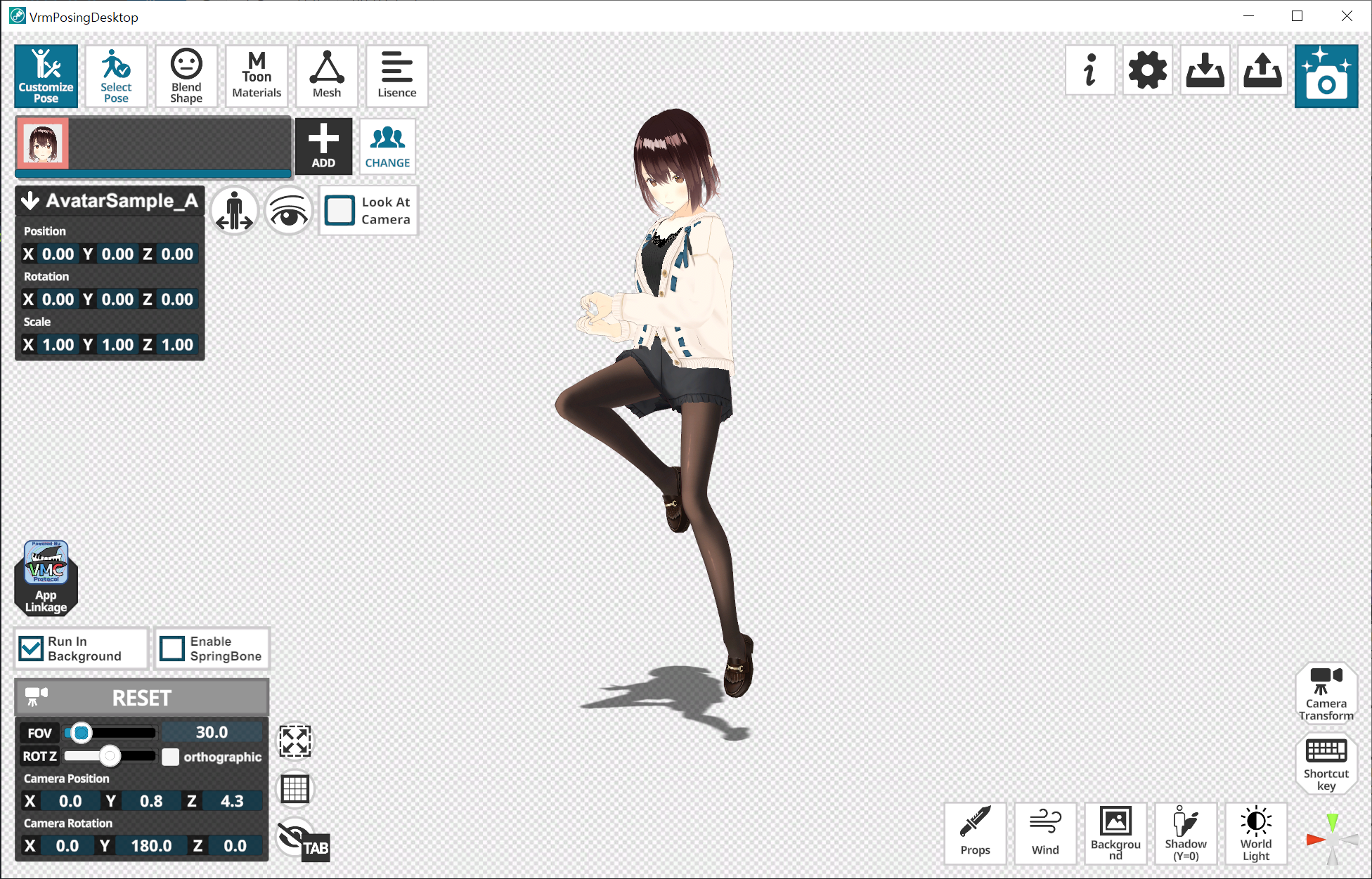Click the camera icon on RESET bar
Viewport: 1372px width, 879px height.
[x=36, y=697]
